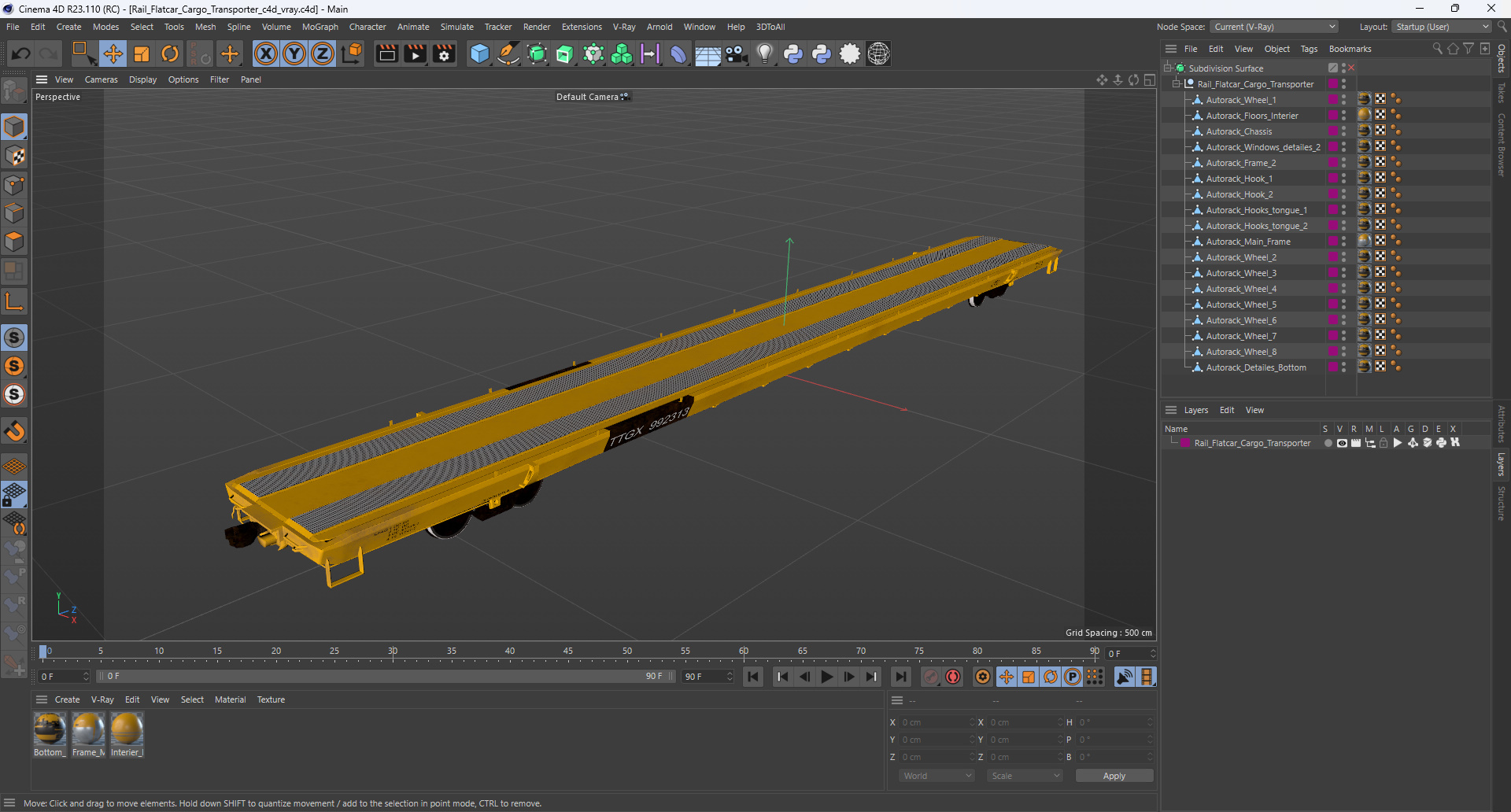
Task: Toggle Y axis lock
Action: tap(294, 54)
